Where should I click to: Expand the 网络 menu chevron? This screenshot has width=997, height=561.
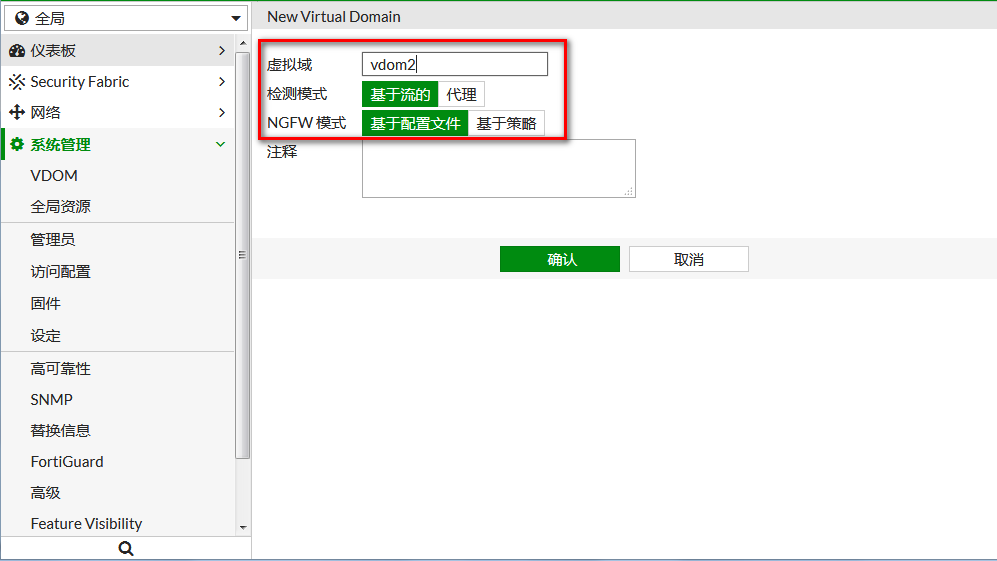[x=221, y=113]
